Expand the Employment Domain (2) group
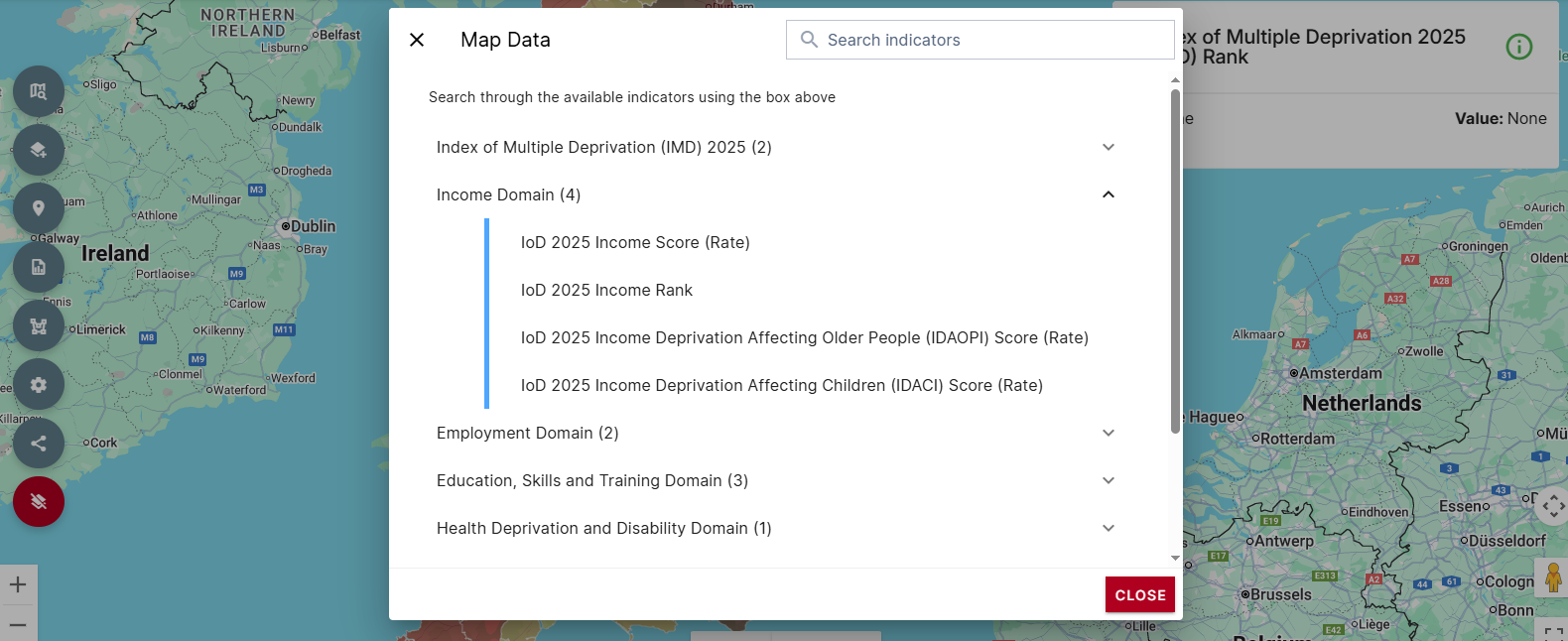Screen dimensions: 1568x641 tap(776, 433)
